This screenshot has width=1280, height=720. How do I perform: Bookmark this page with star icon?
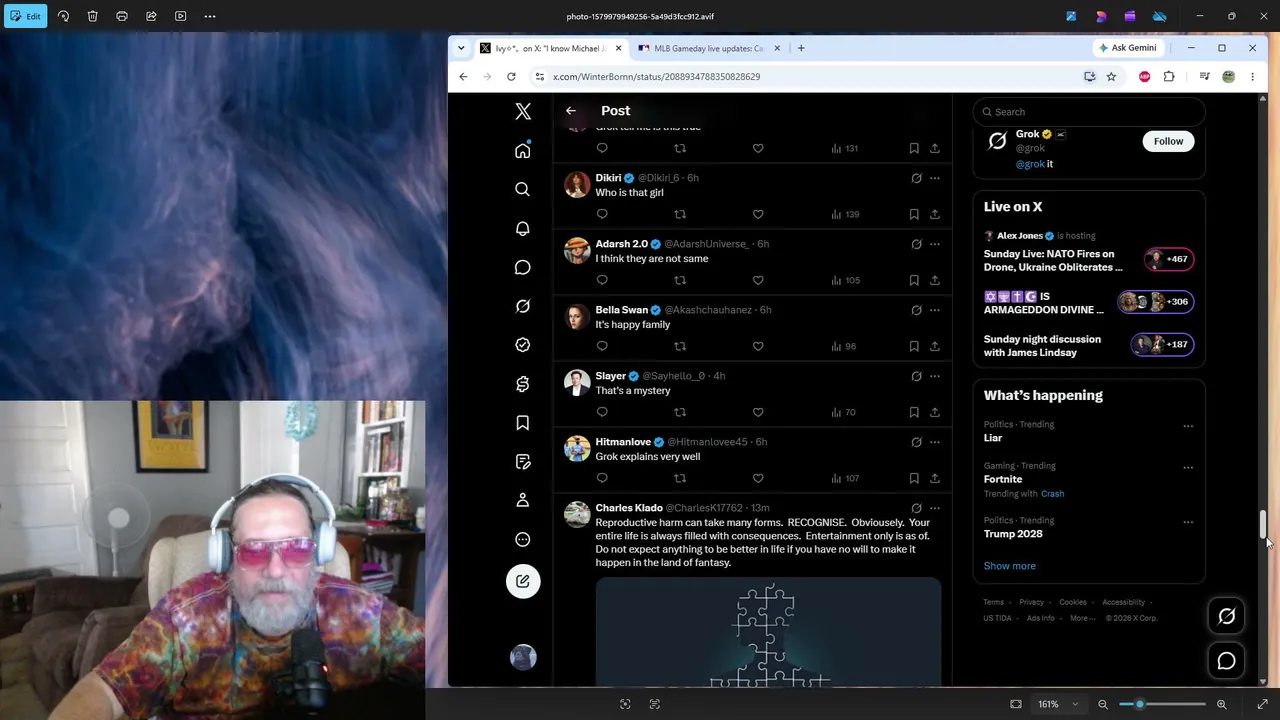tap(1111, 76)
